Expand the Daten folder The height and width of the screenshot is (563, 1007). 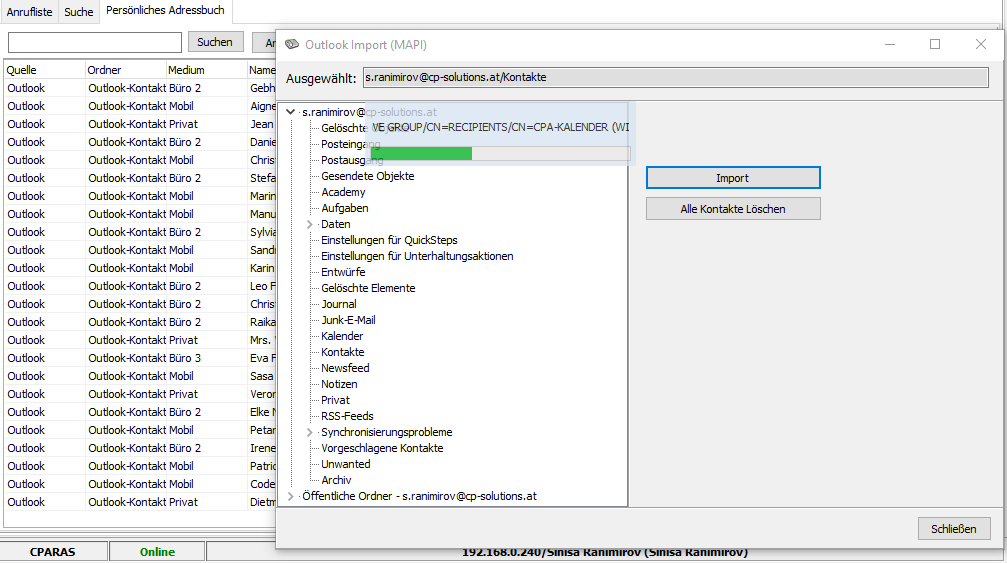[x=310, y=224]
